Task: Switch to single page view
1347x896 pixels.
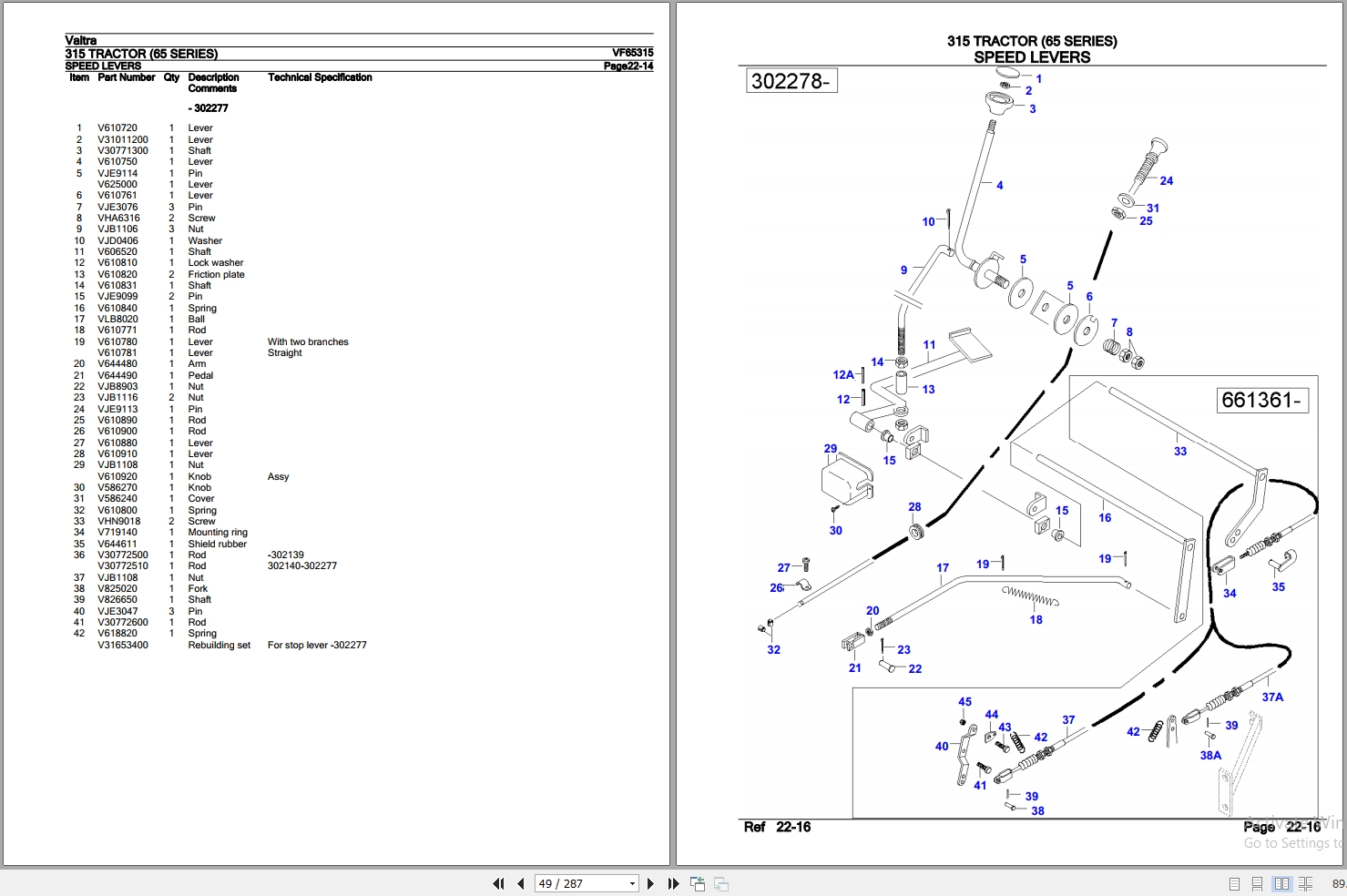Action: pyautogui.click(x=1234, y=883)
